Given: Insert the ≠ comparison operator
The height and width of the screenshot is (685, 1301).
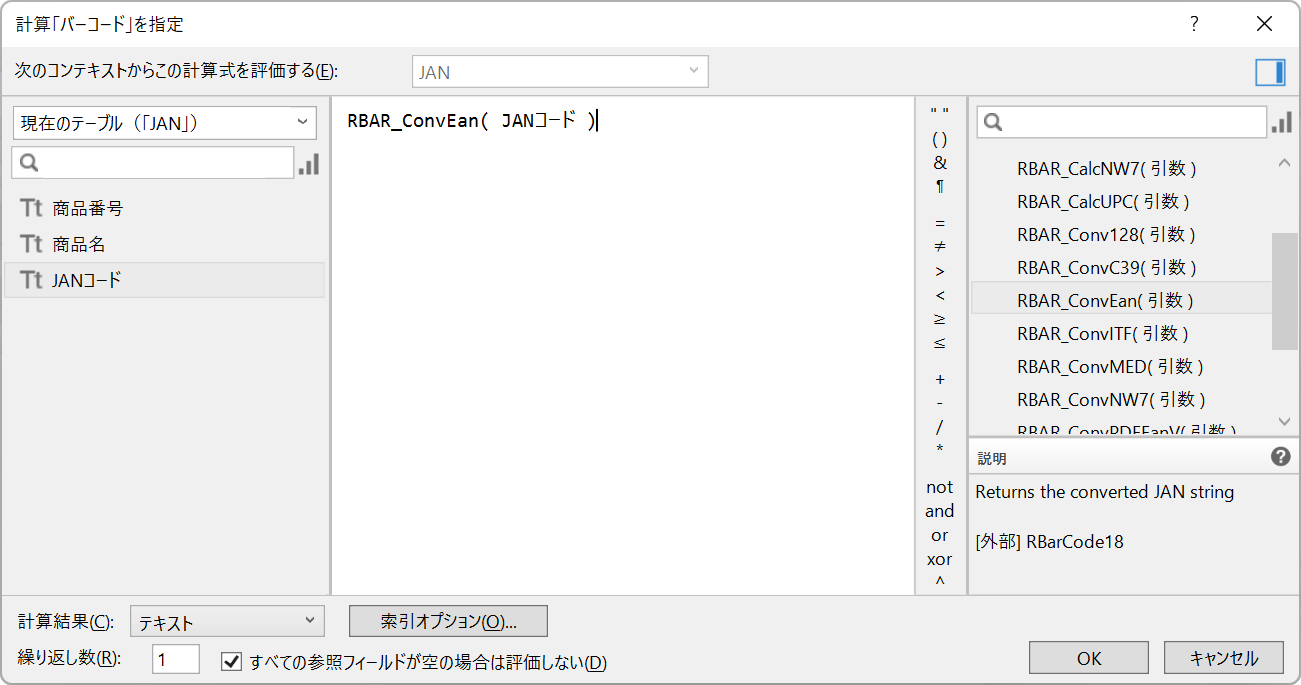Looking at the screenshot, I should [939, 247].
